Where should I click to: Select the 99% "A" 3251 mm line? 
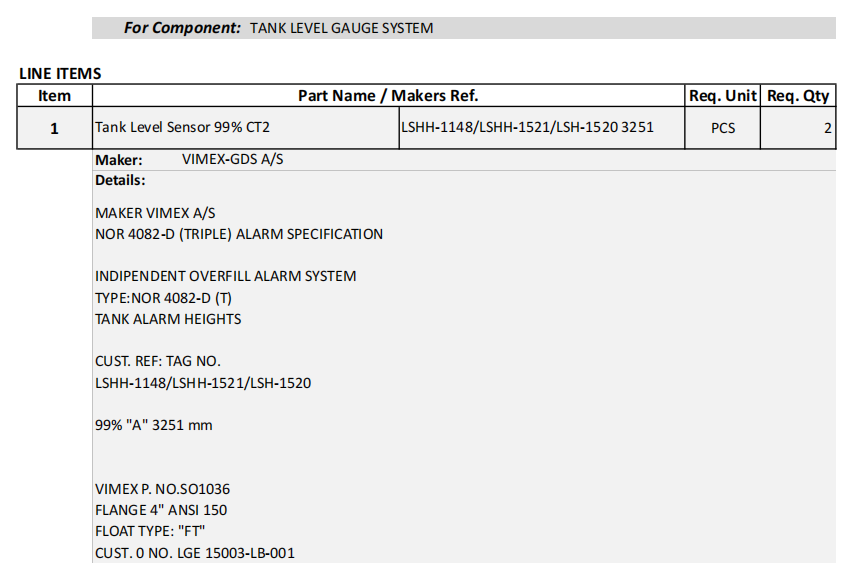154,425
